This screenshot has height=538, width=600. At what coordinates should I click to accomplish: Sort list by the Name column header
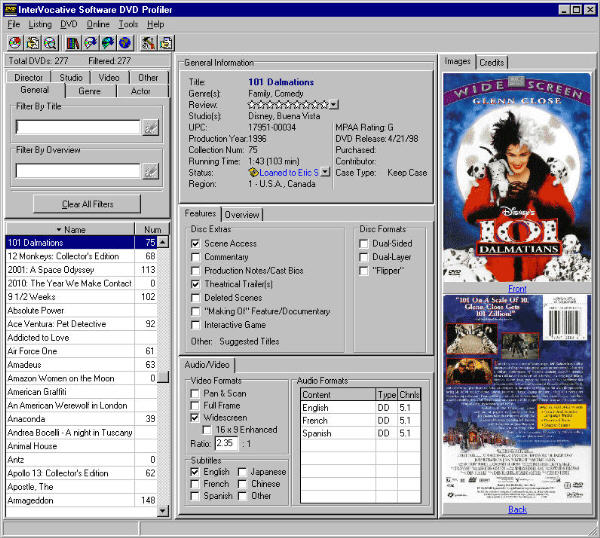tap(70, 230)
